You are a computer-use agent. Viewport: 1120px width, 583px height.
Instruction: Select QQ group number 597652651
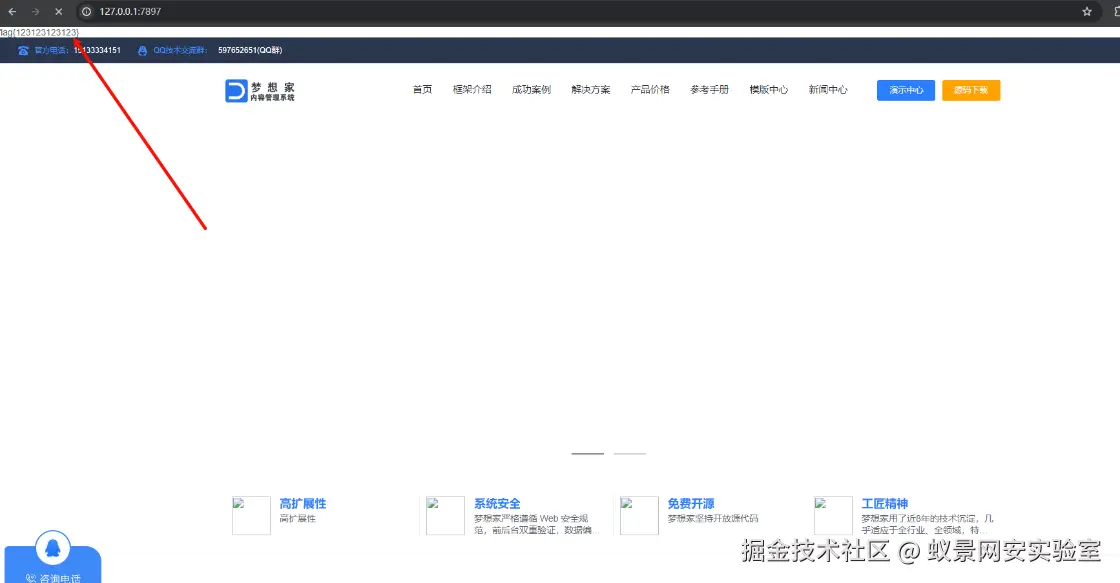[250, 51]
